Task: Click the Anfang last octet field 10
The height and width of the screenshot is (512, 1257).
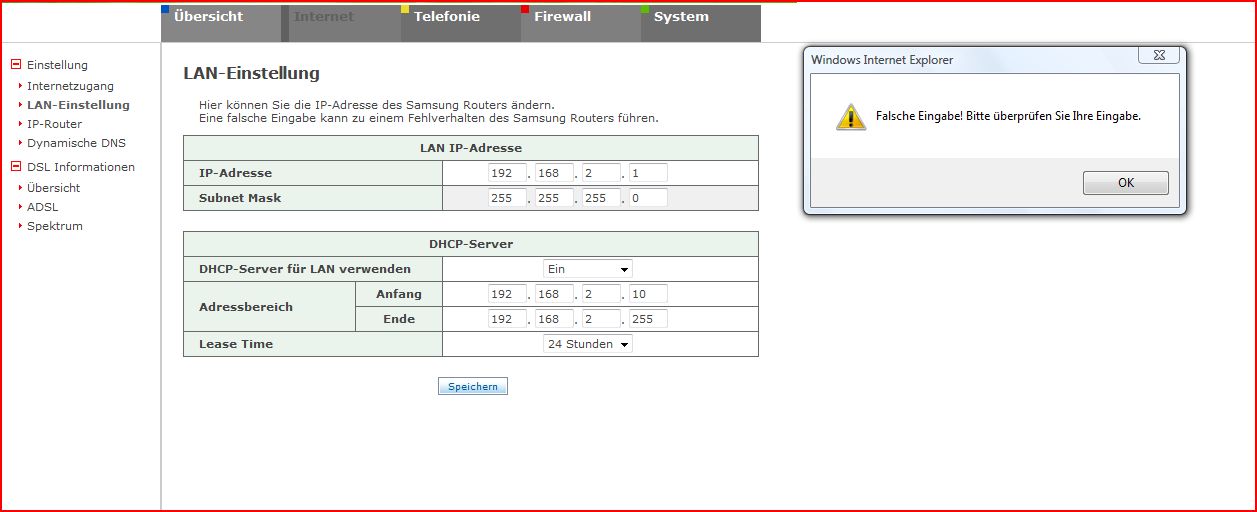Action: click(648, 294)
